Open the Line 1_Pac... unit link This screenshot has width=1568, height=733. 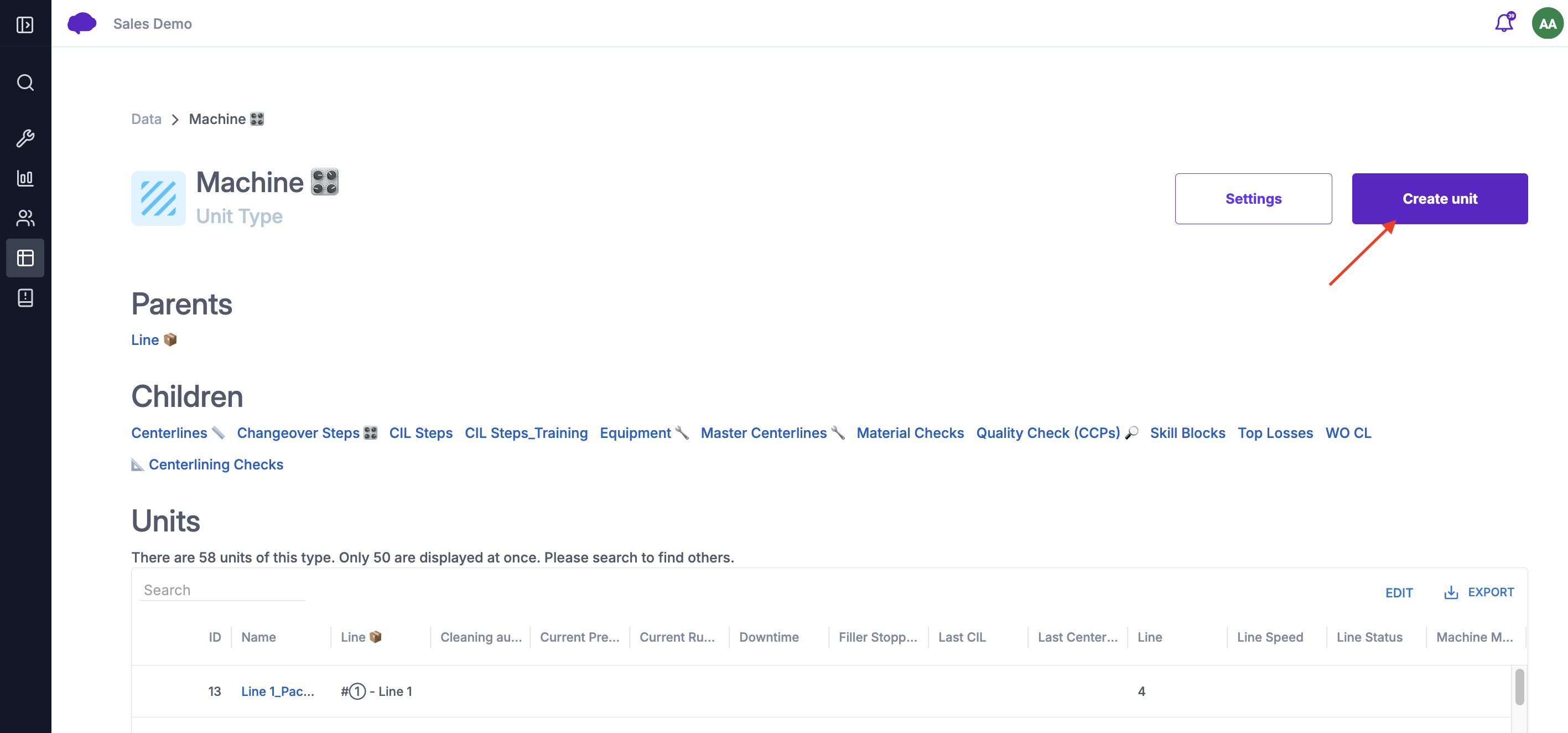[x=278, y=691]
